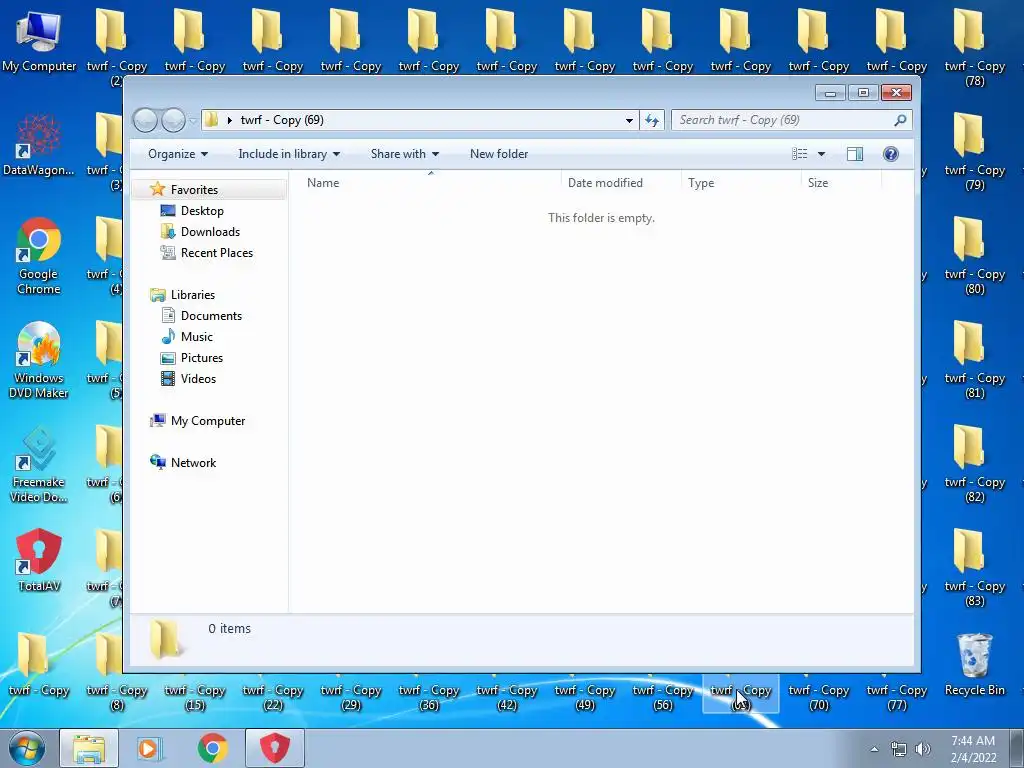Screen dimensions: 1024x768
Task: Show hidden tray icons arrow
Action: point(874,749)
